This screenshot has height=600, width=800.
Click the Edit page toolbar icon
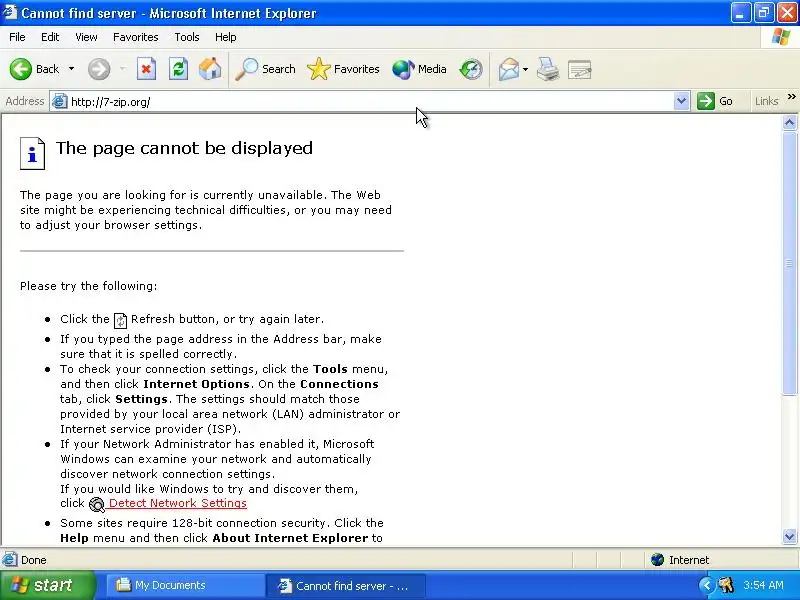[580, 69]
